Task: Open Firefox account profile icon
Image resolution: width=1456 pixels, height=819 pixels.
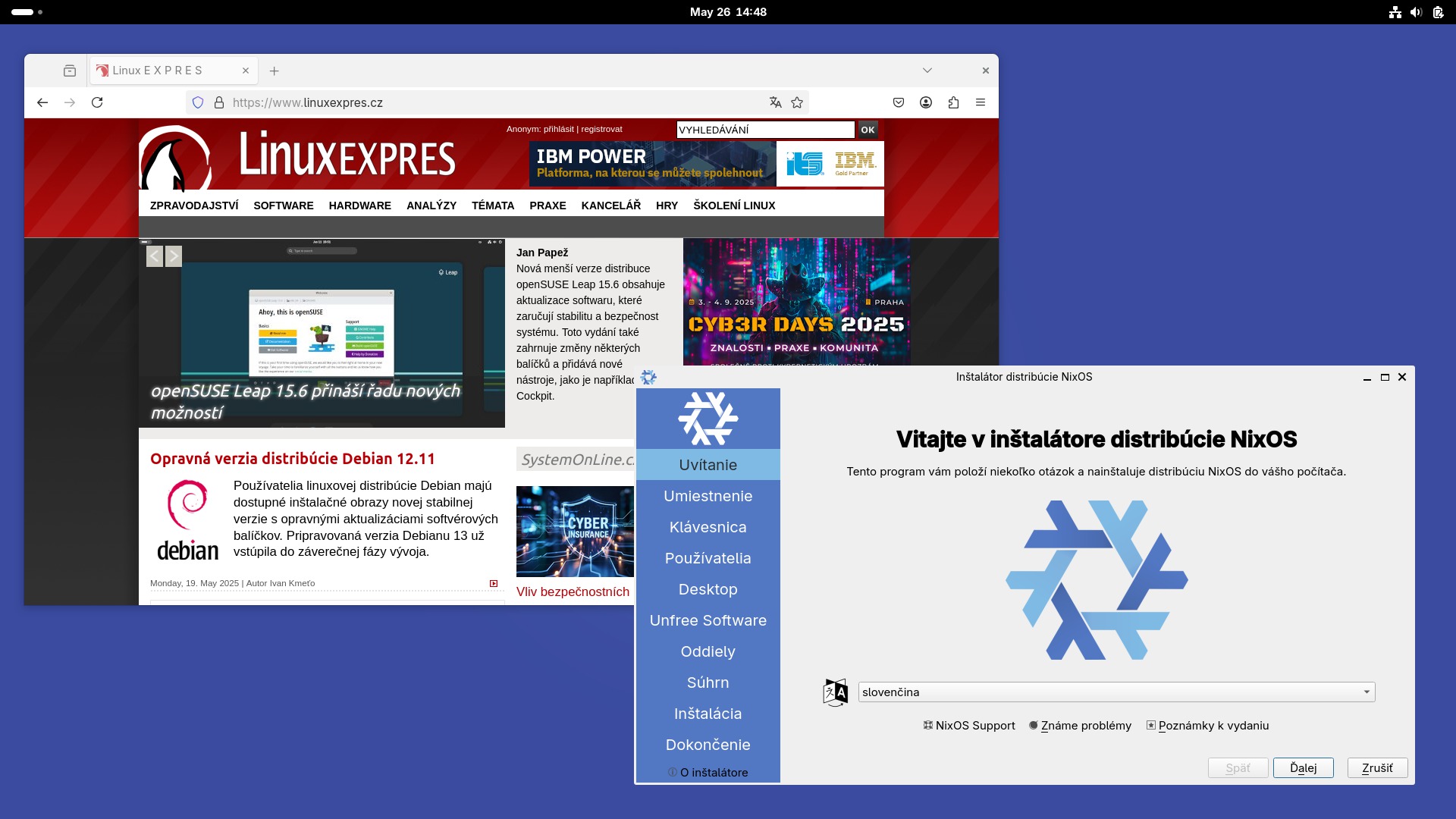Action: click(926, 102)
